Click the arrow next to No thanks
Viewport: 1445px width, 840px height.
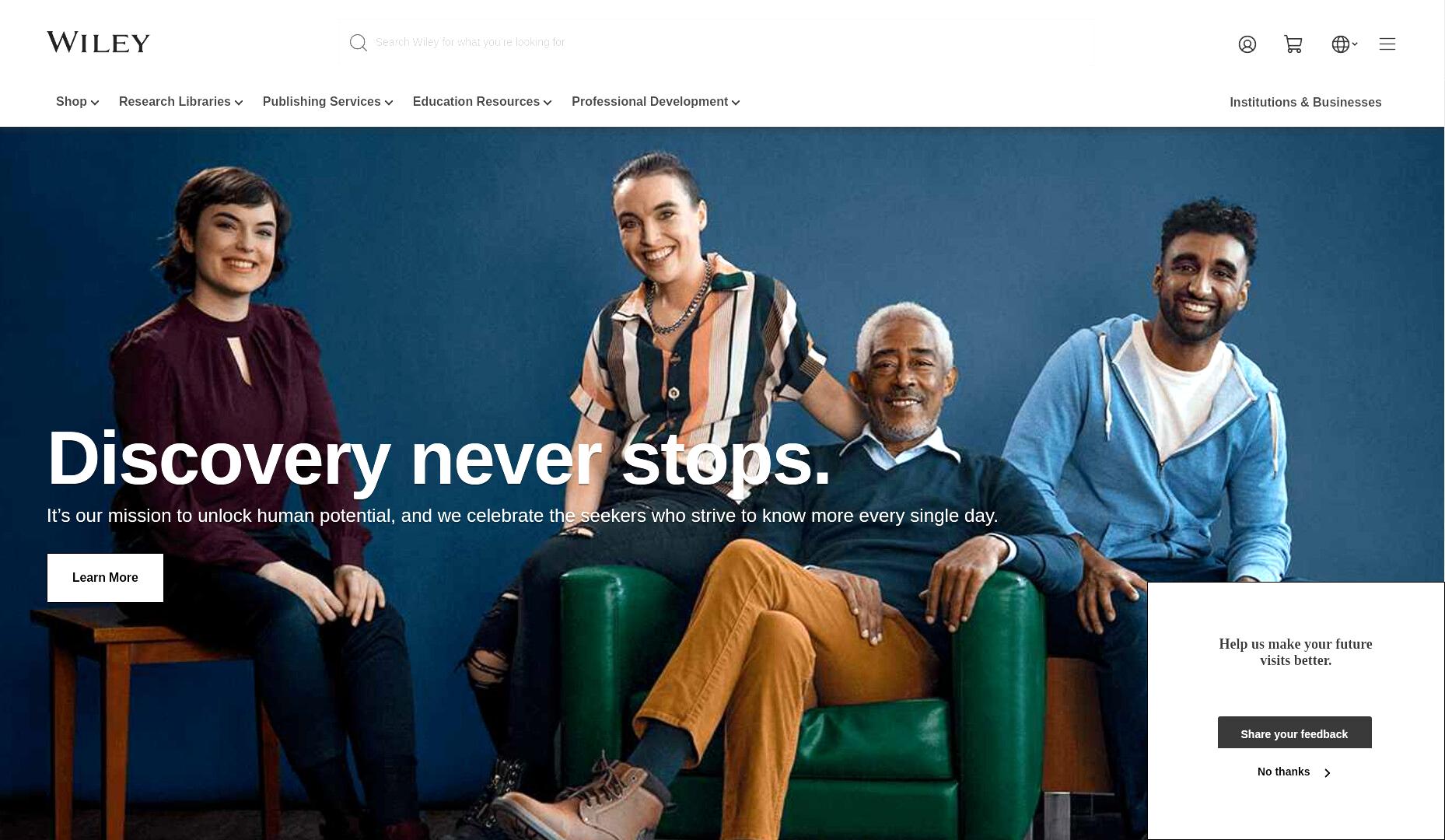[1327, 772]
